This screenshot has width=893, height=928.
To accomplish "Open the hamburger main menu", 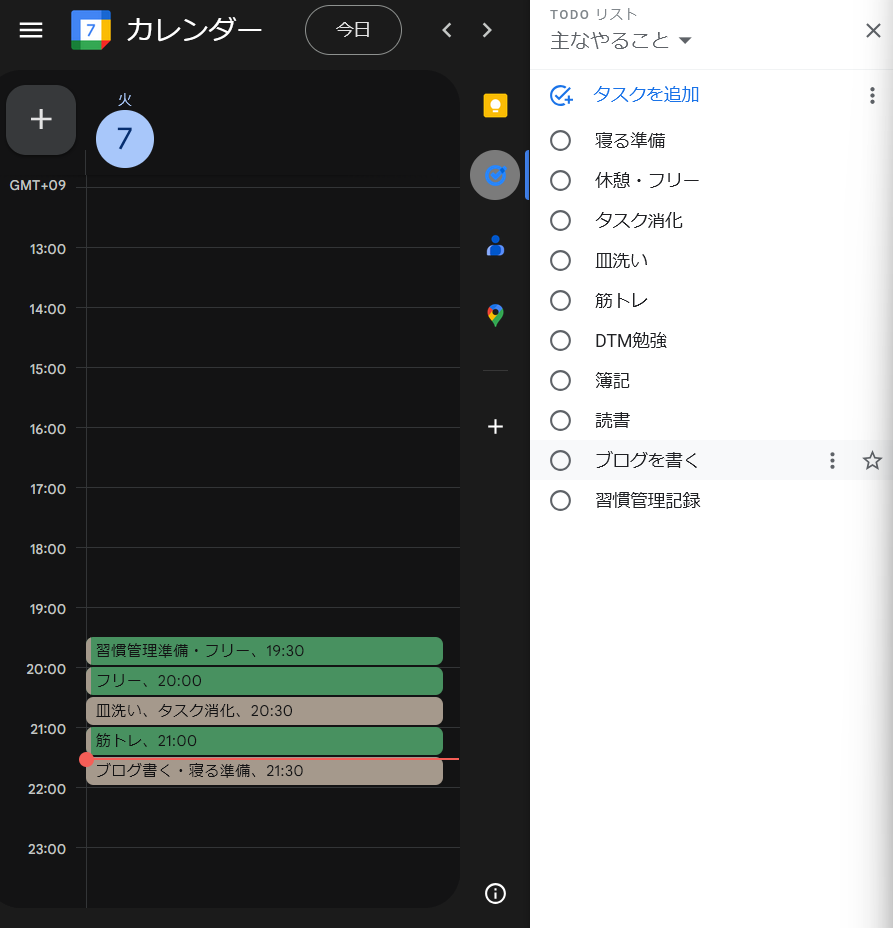I will pyautogui.click(x=31, y=30).
